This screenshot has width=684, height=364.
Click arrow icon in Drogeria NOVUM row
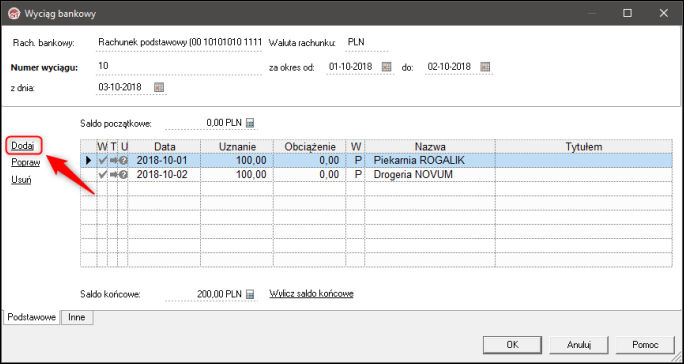click(113, 175)
